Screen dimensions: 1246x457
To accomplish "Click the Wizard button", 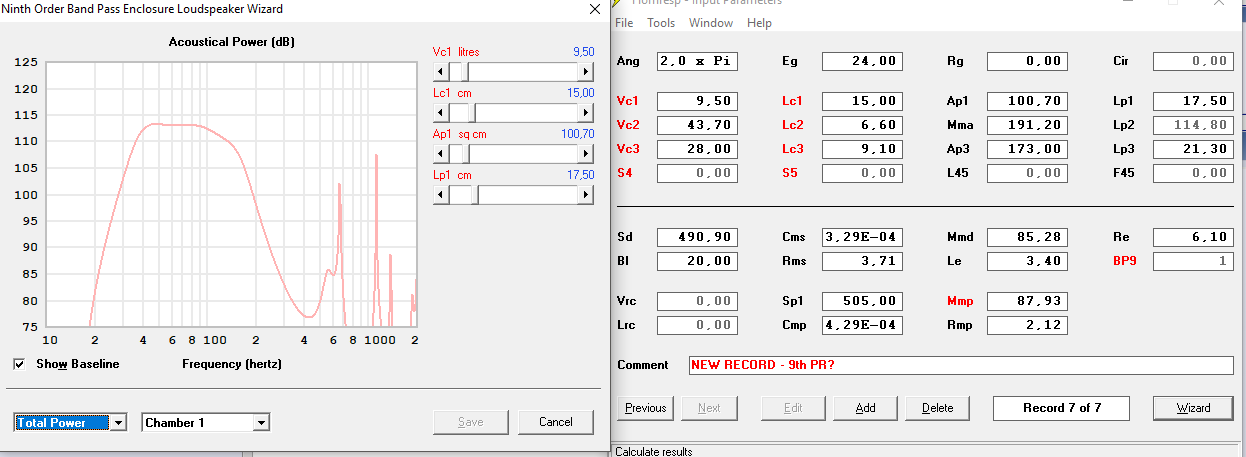I will point(1193,408).
